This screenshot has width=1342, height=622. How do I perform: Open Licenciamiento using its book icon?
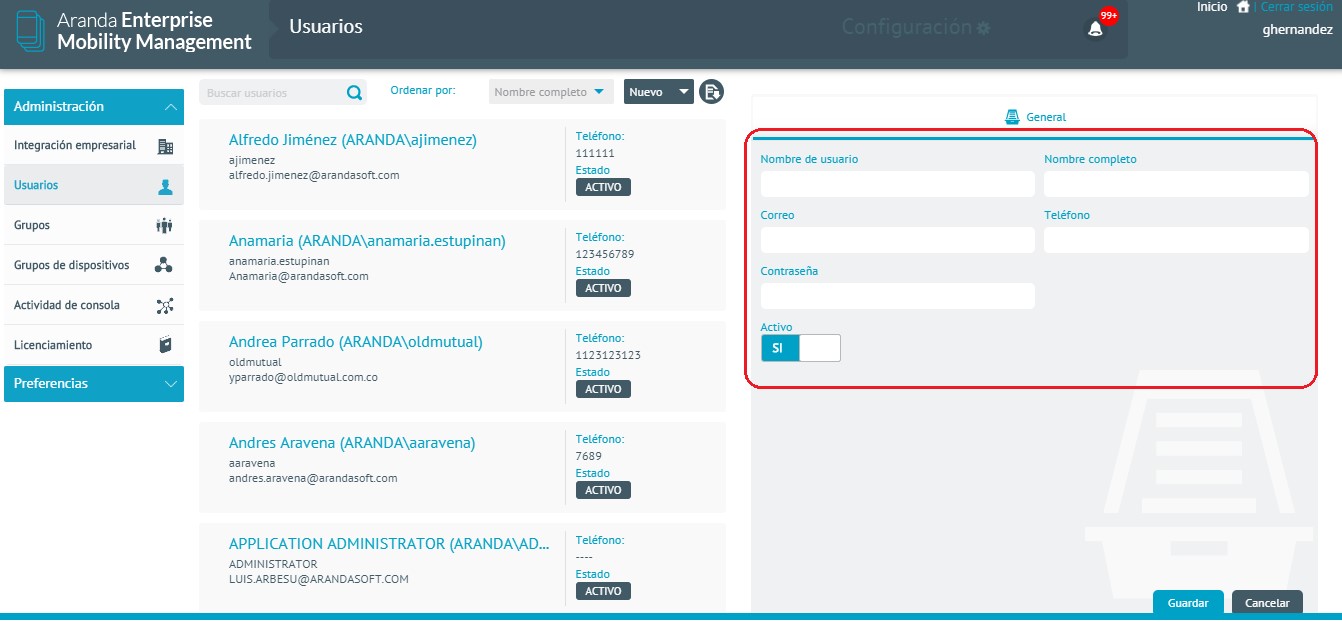click(x=165, y=345)
